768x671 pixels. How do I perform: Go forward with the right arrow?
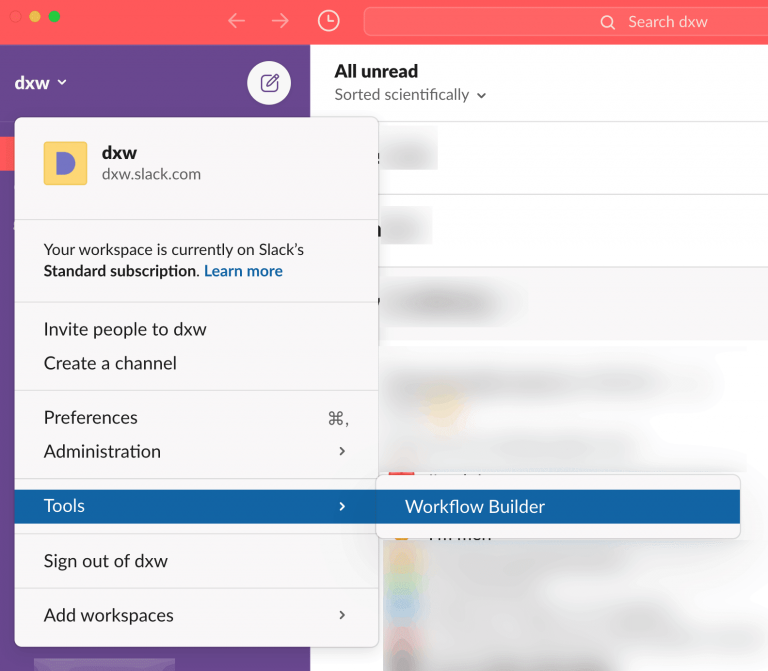point(280,21)
